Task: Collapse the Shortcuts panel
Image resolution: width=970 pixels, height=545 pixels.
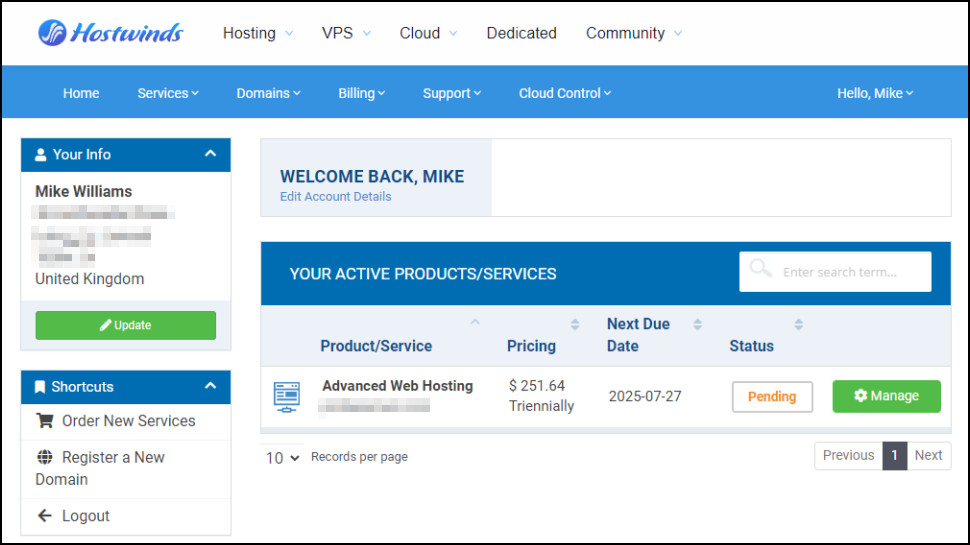Action: 210,386
